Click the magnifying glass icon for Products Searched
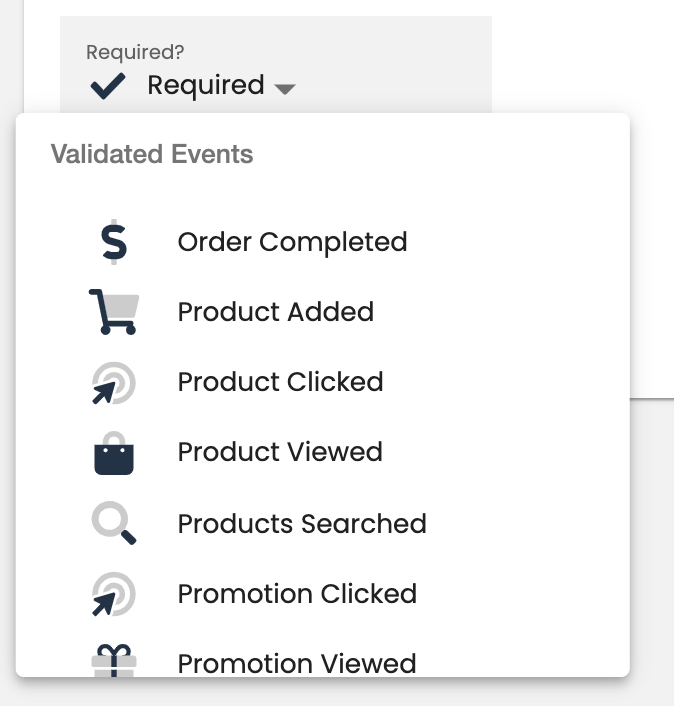 click(x=113, y=523)
